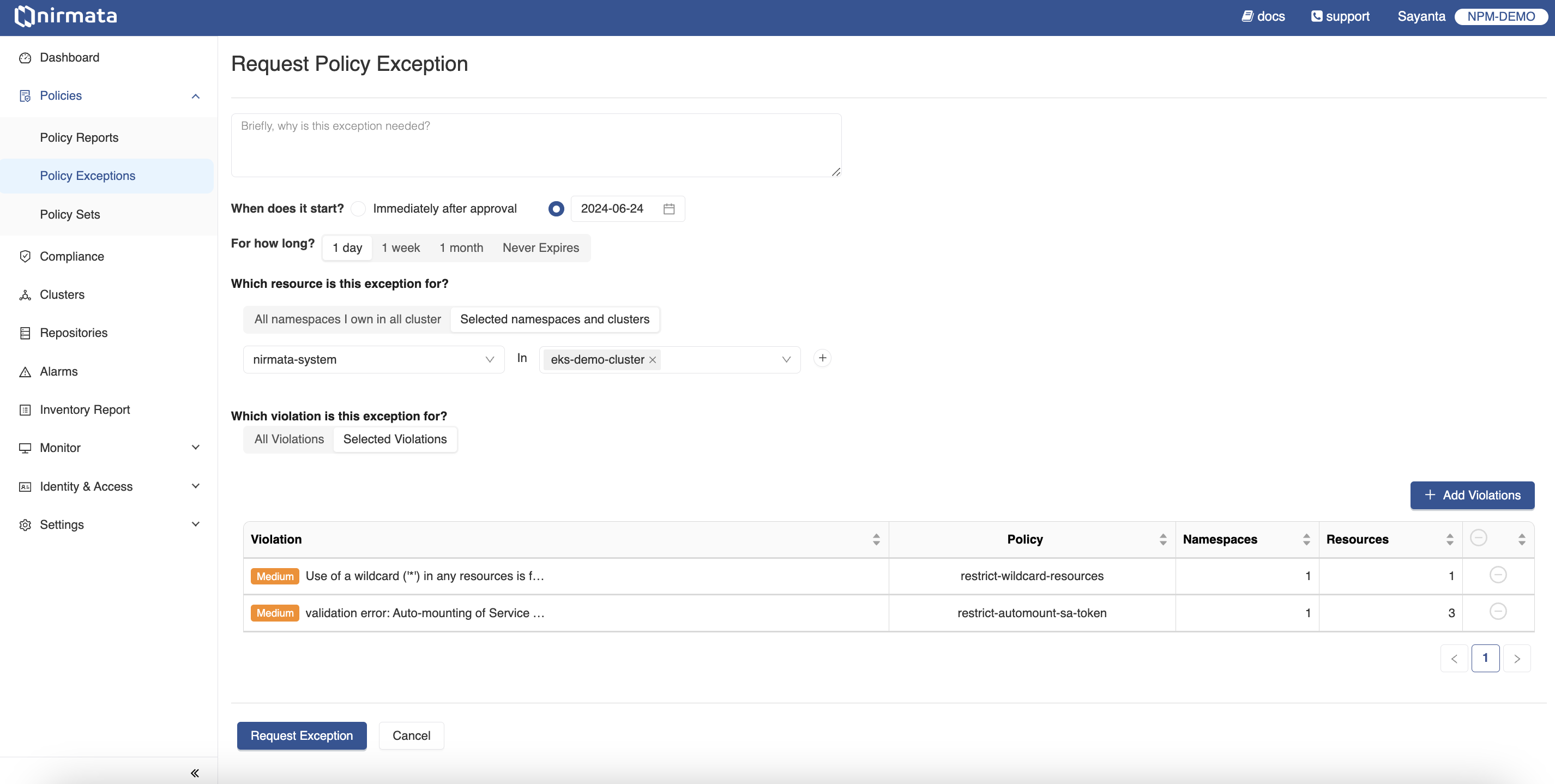Open the nirmata-system namespace dropdown
1555x784 pixels.
373,360
